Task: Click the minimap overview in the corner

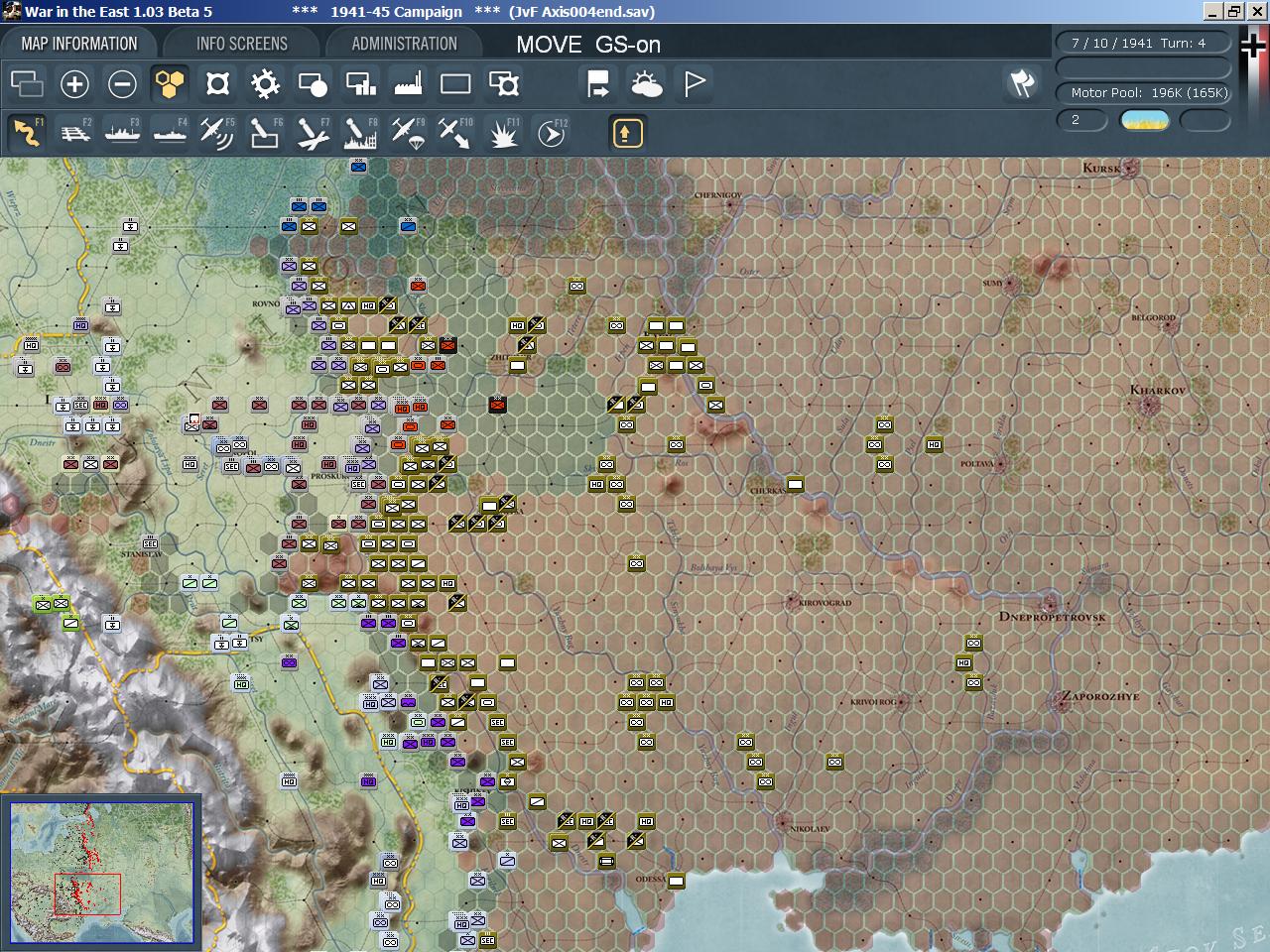Action: [x=101, y=873]
